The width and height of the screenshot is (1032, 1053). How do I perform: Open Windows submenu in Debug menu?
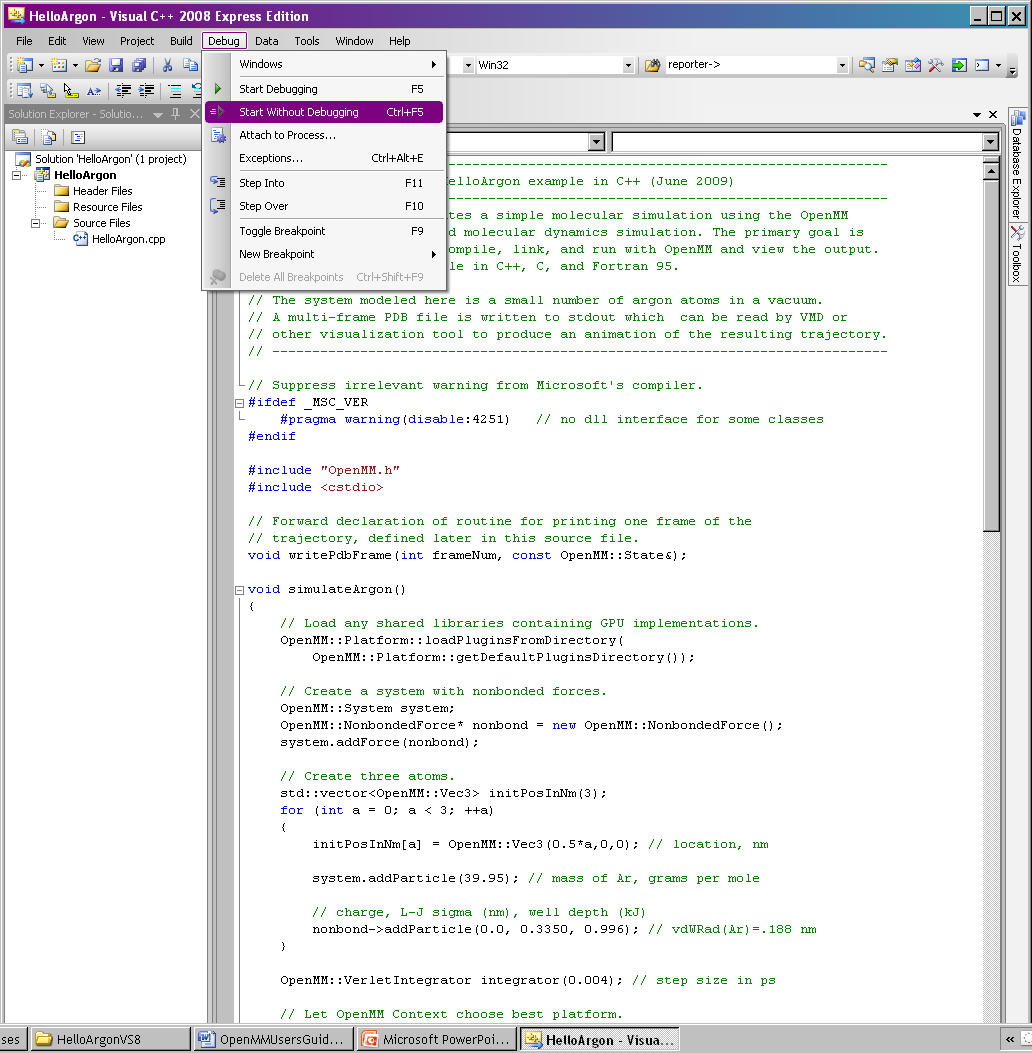[x=324, y=64]
